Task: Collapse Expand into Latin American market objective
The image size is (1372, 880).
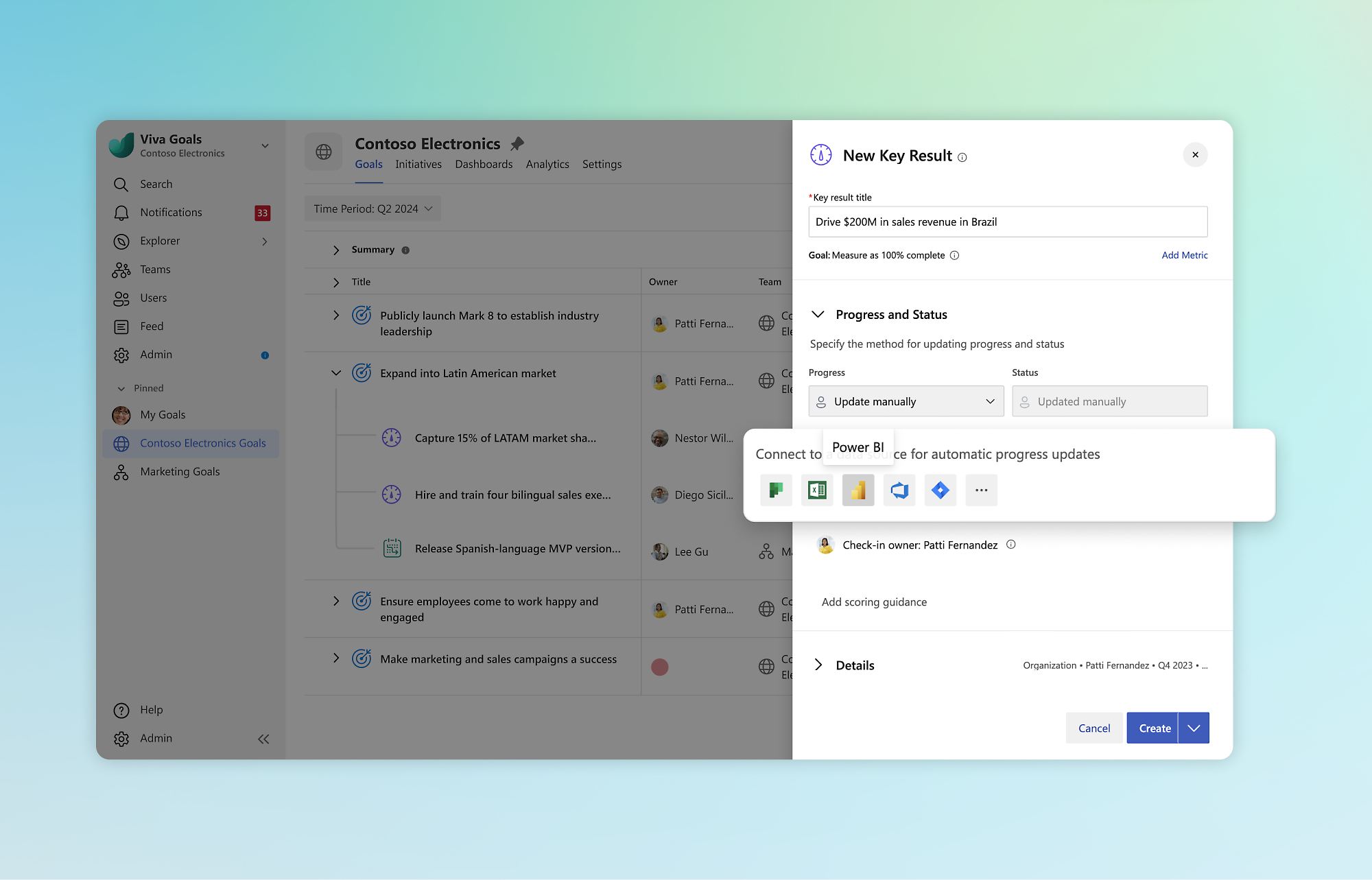Action: pos(335,373)
